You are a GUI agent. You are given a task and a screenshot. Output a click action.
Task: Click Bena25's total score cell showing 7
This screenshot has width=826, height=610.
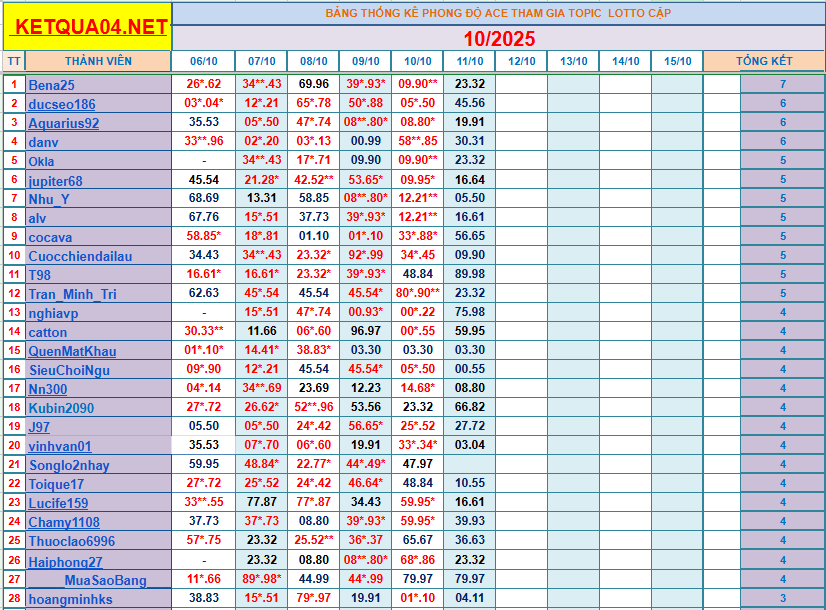(783, 85)
